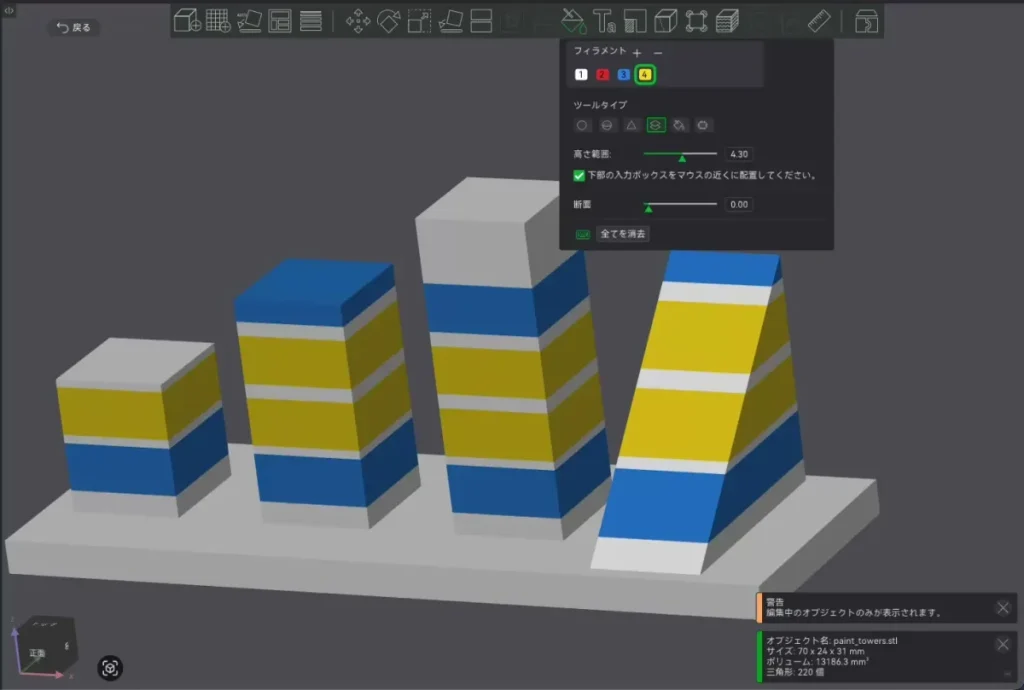Adjust the 高さ範囲 height range slider
1024x690 pixels.
[x=680, y=155]
